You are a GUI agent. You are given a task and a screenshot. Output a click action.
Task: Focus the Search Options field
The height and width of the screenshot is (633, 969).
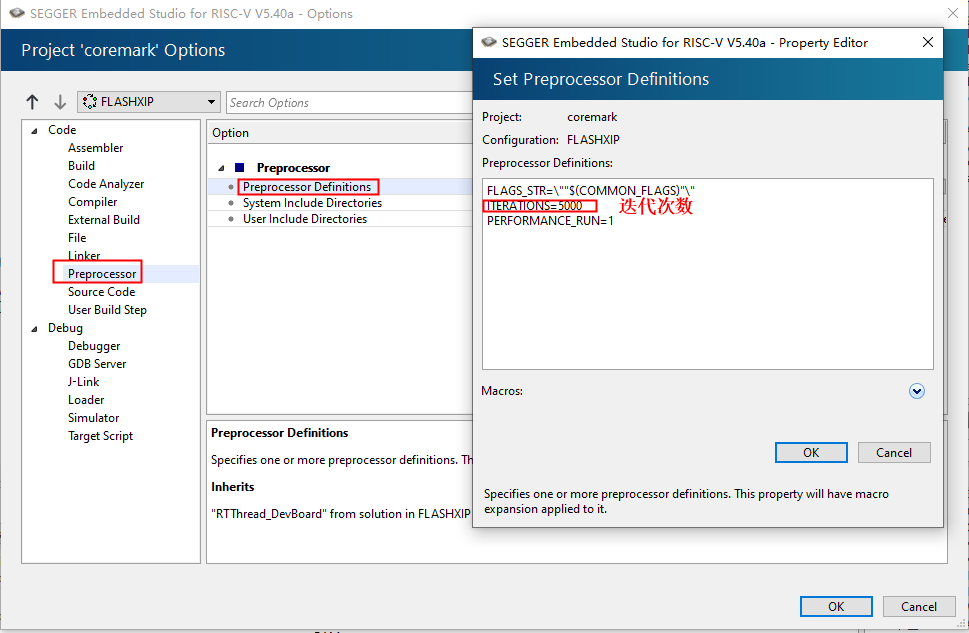pyautogui.click(x=350, y=103)
